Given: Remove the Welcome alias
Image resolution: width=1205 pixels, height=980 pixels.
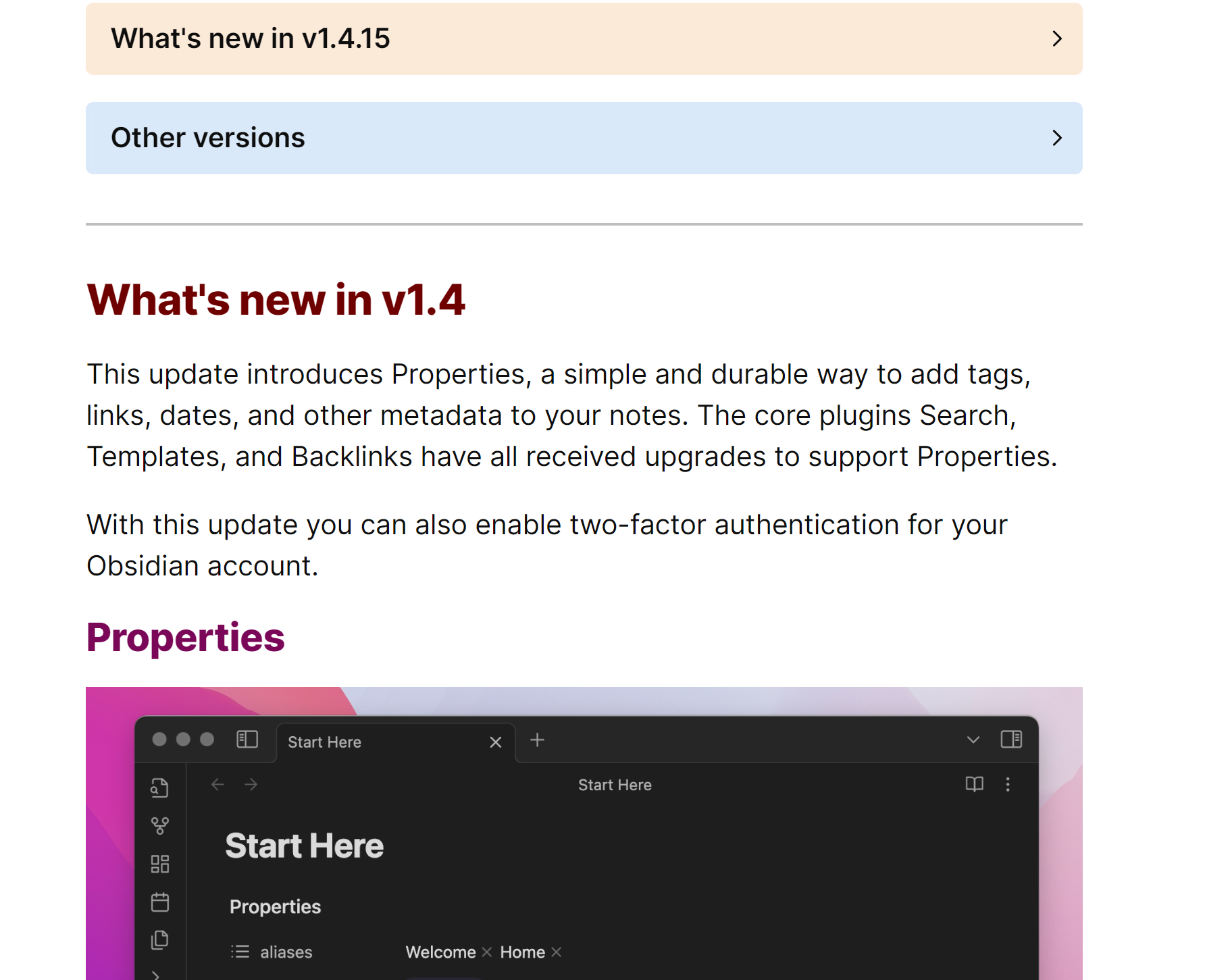Looking at the screenshot, I should [486, 952].
